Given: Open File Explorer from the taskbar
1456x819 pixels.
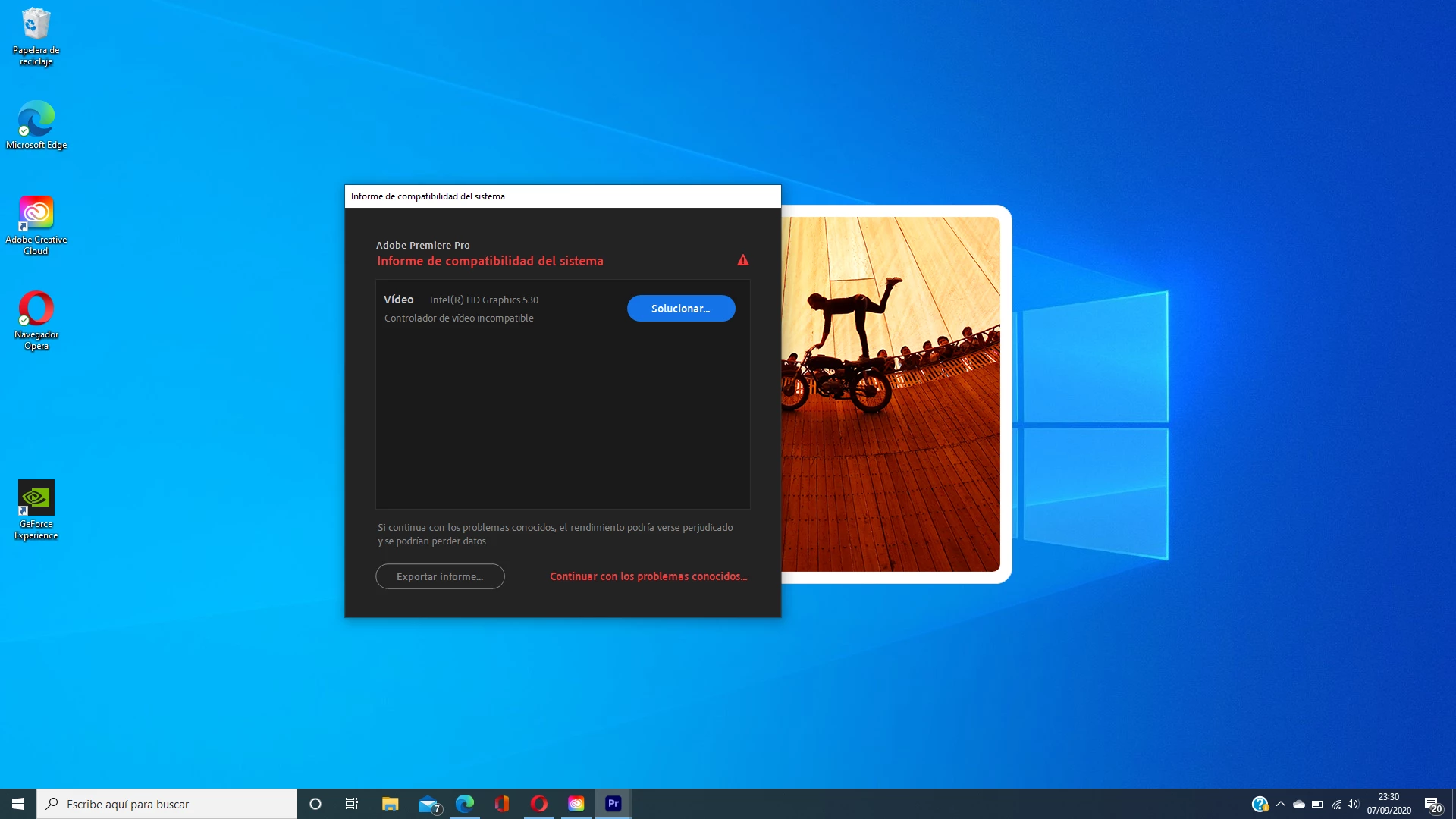Looking at the screenshot, I should [391, 804].
